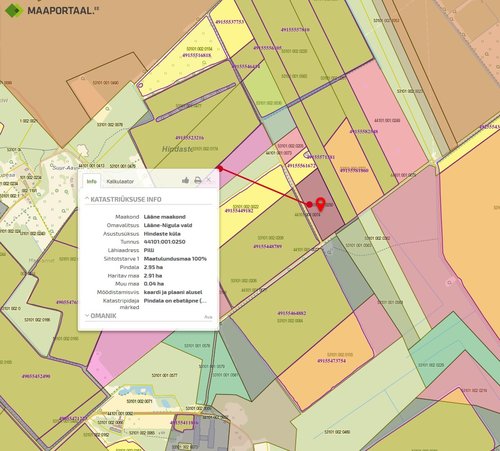The width and height of the screenshot is (500, 451).
Task: Click the red dot beside the pin
Action: coord(309,204)
